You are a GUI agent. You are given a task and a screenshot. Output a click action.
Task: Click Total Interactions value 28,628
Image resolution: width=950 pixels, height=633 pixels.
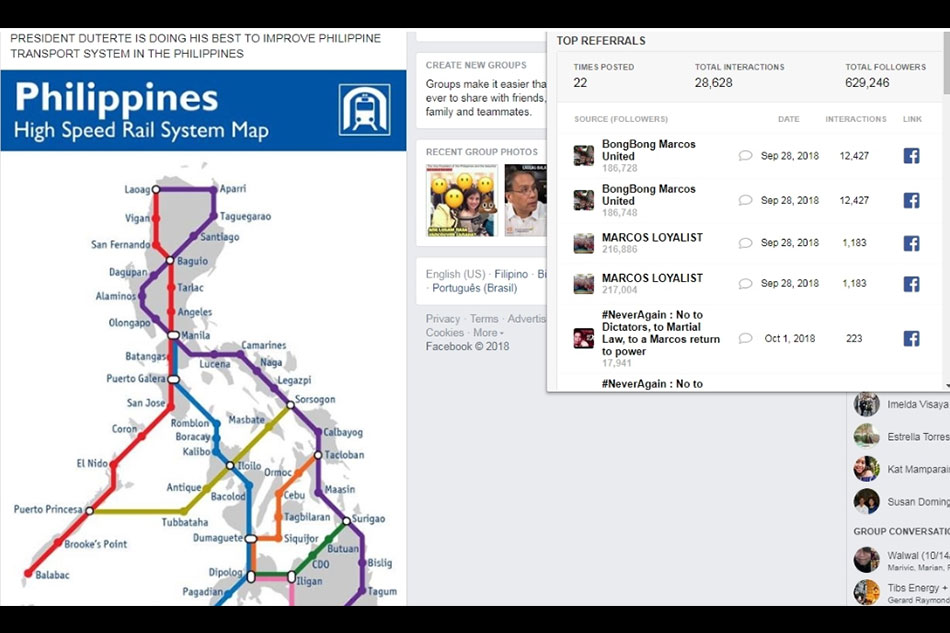click(713, 82)
